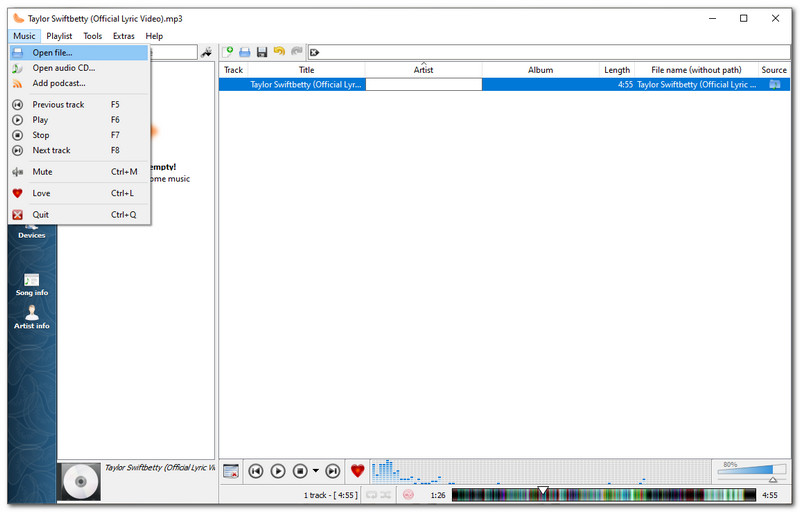Select the Play entry in the Music menu
Image resolution: width=800 pixels, height=512 pixels.
point(79,120)
